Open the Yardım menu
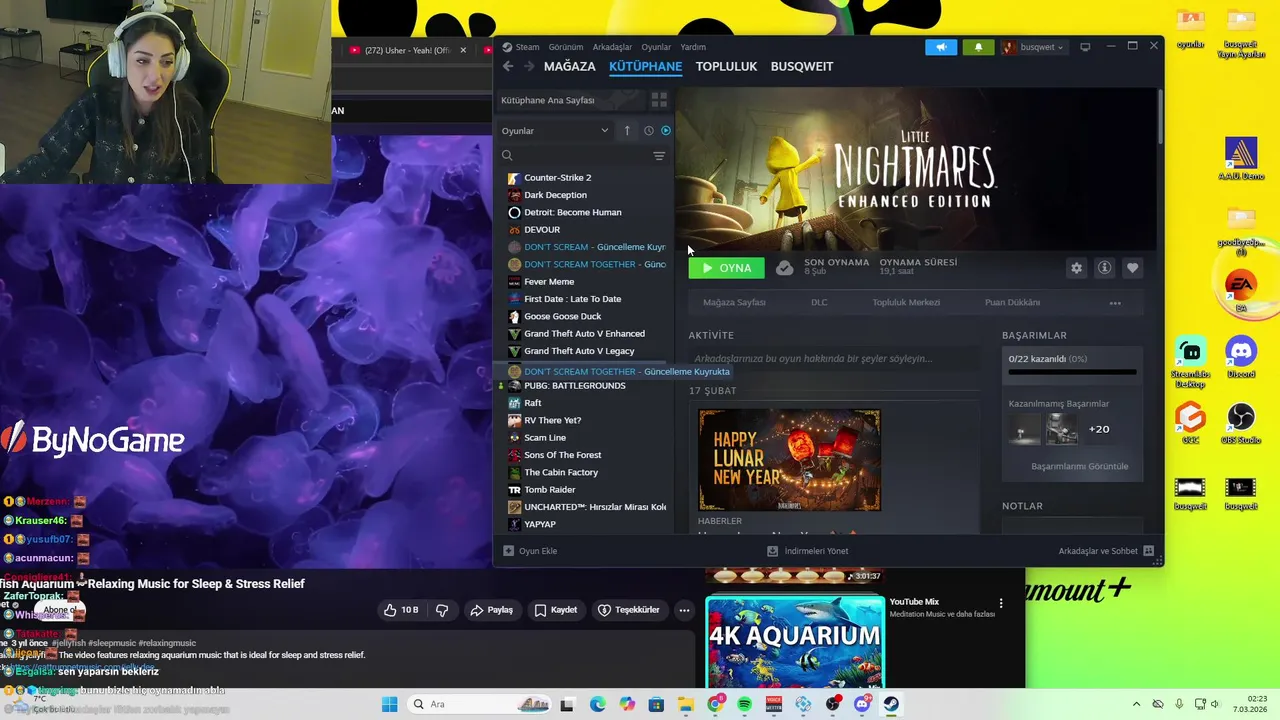 (693, 47)
